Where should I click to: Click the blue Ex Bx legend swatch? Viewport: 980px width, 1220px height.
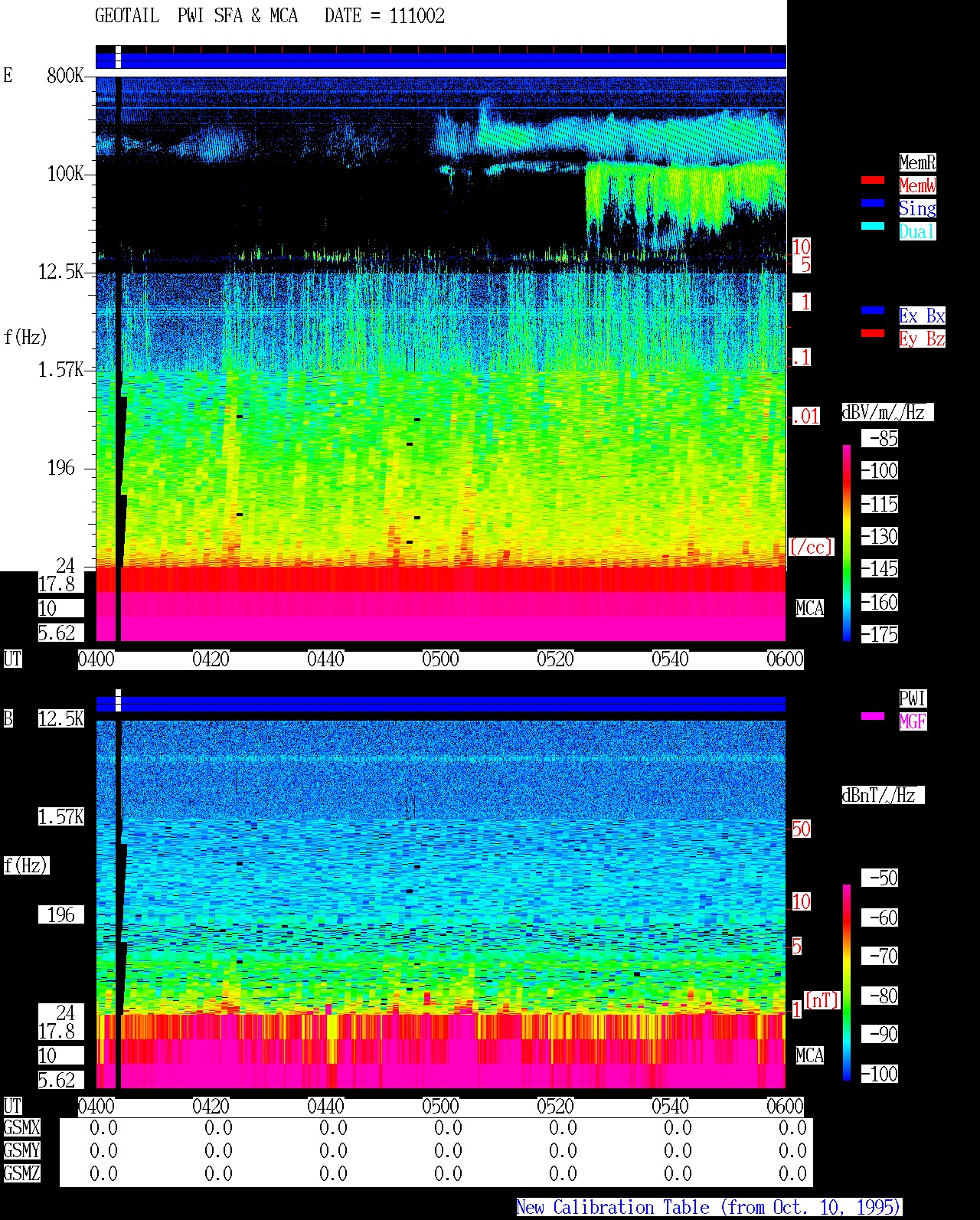point(873,310)
